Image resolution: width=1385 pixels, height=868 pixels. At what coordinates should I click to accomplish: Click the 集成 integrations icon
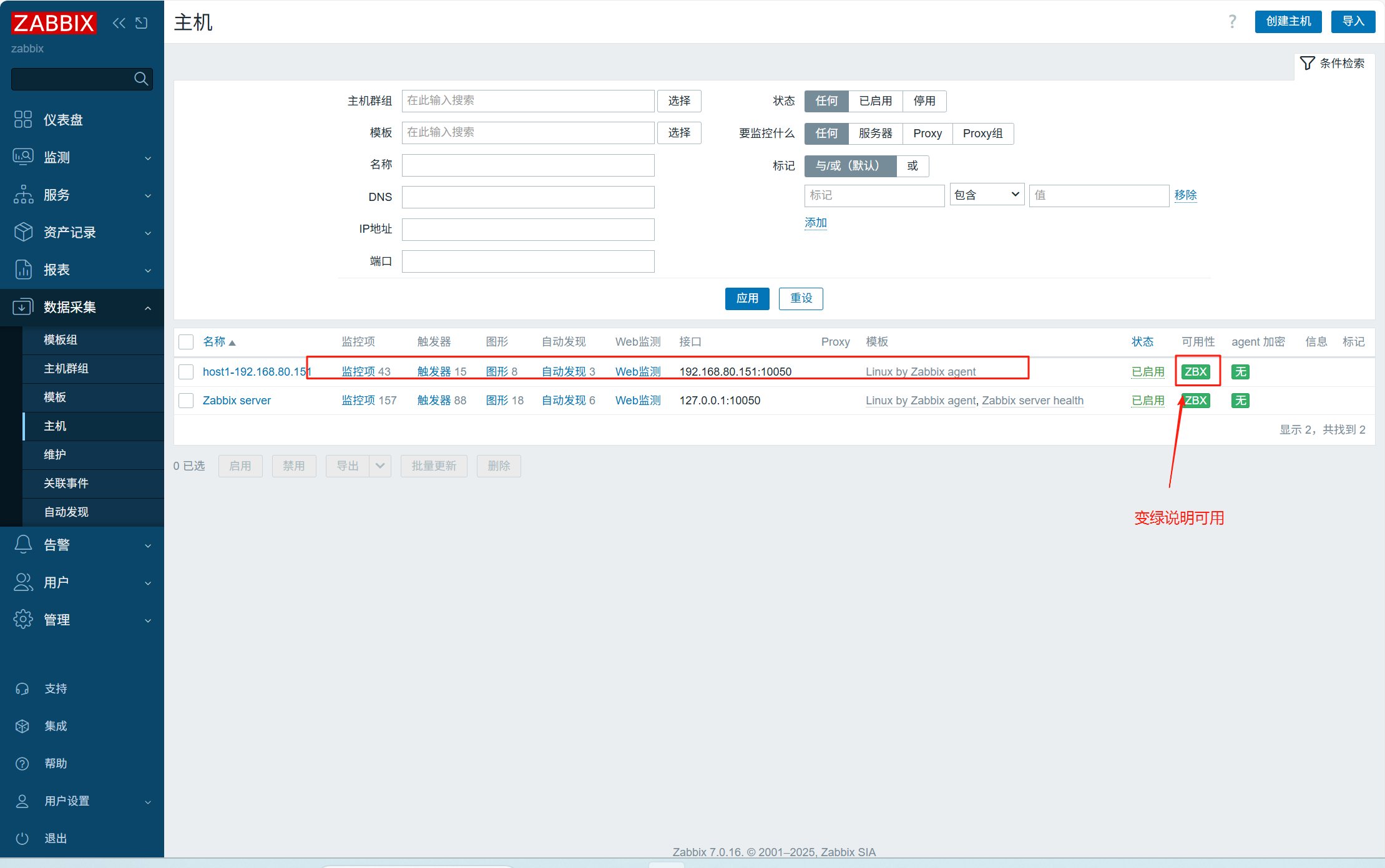pyautogui.click(x=22, y=726)
